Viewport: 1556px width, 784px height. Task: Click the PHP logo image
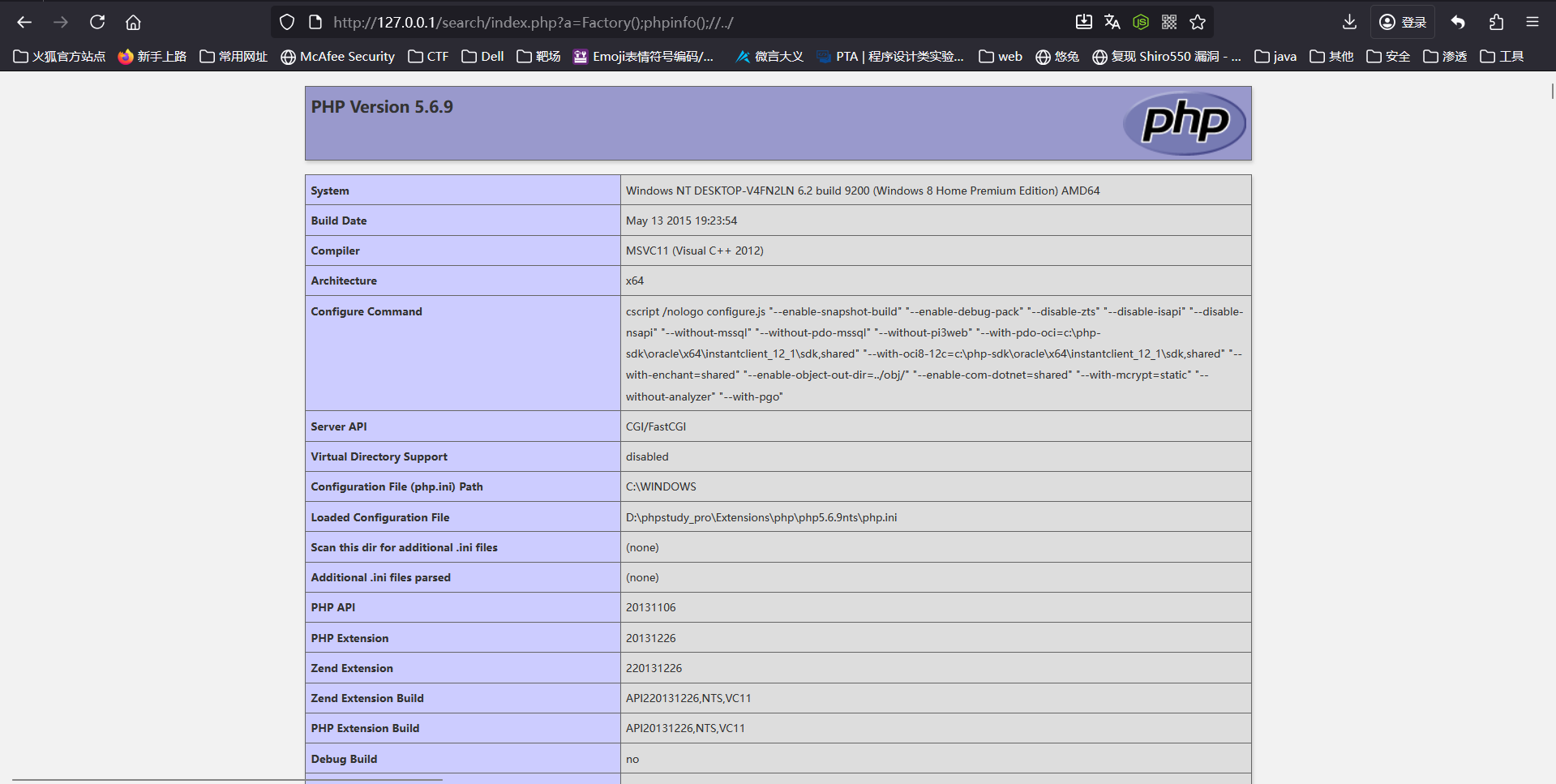coord(1185,123)
